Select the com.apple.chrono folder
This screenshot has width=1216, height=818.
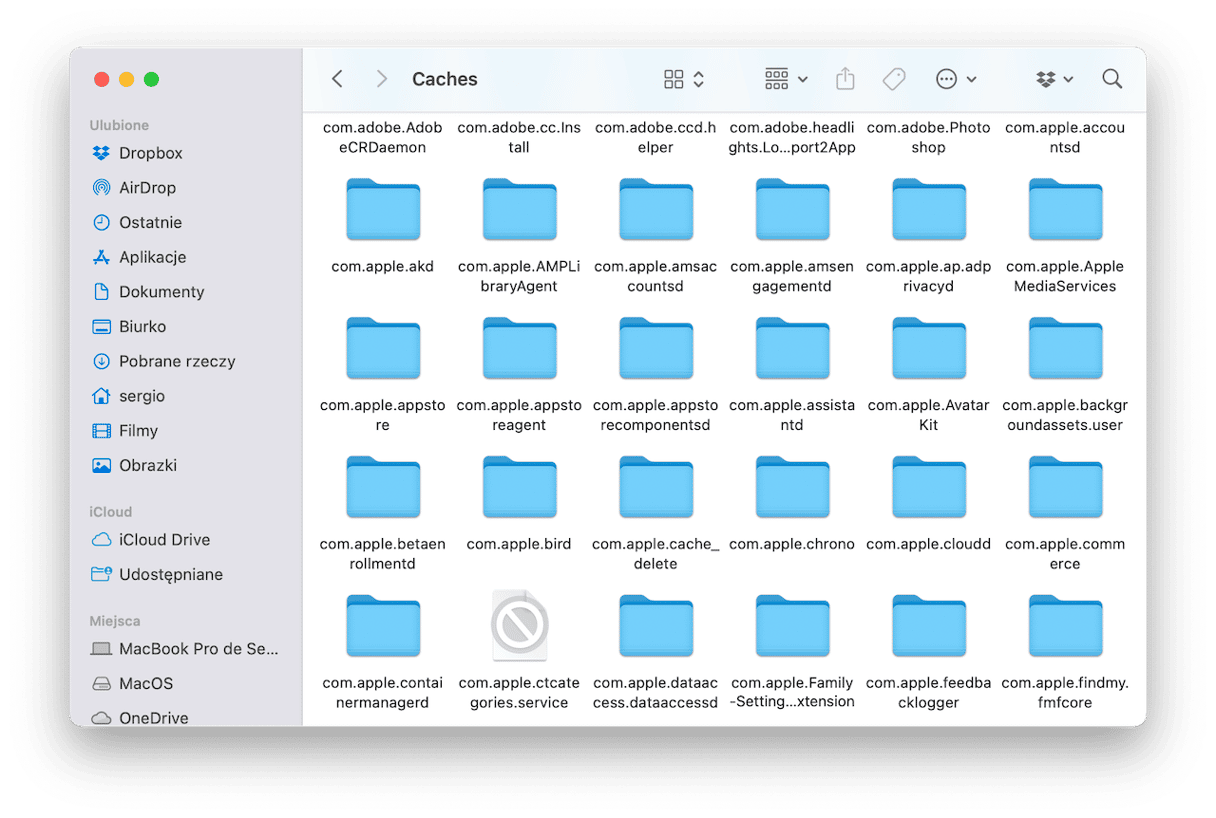(793, 488)
